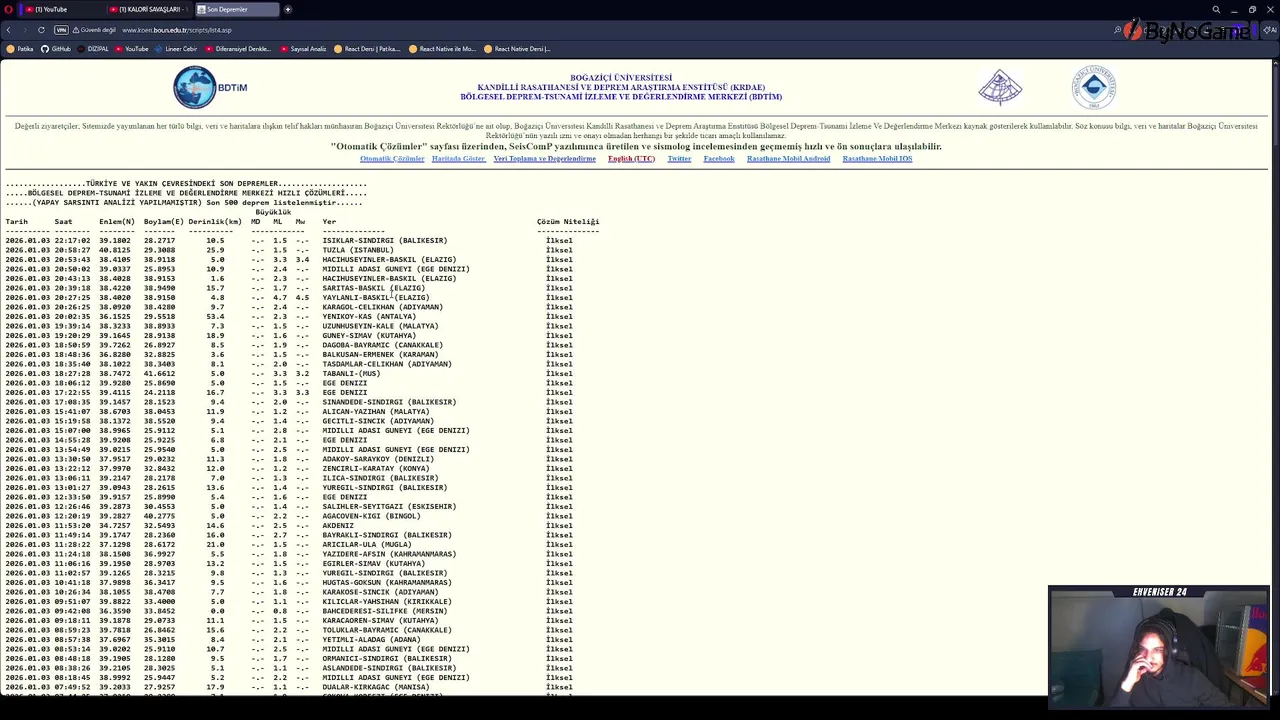Open the GitHub bookmark
Screen dimensions: 1280x720
56,48
